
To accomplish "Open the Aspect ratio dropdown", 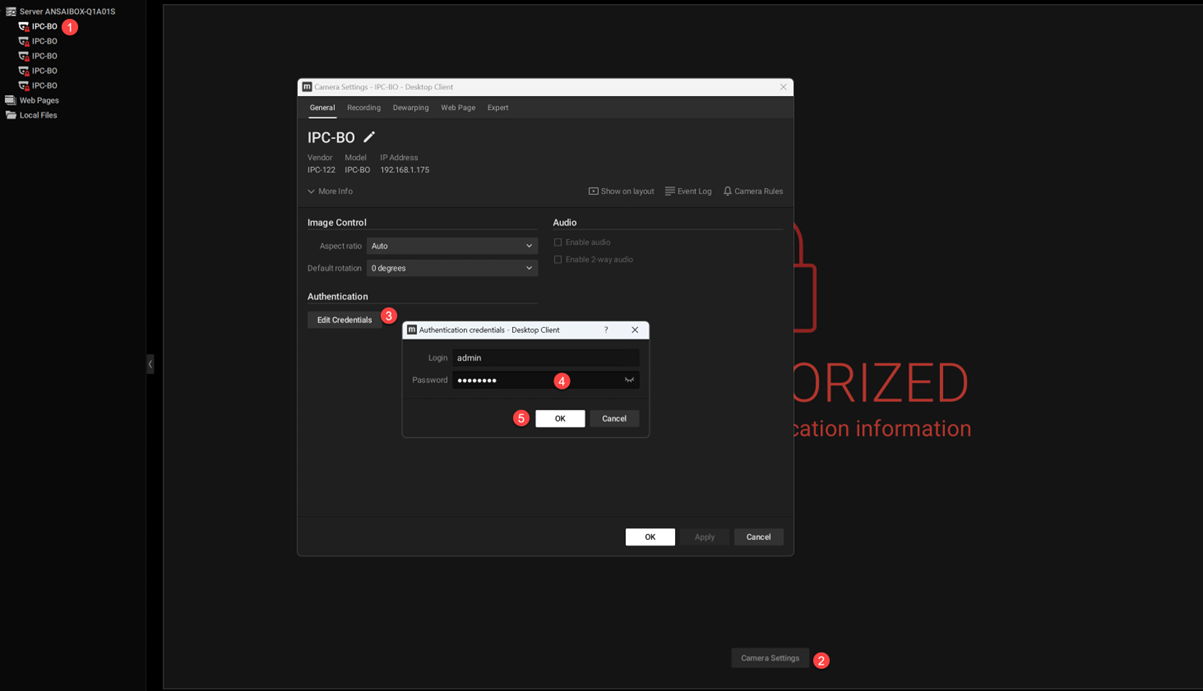I will [x=451, y=246].
